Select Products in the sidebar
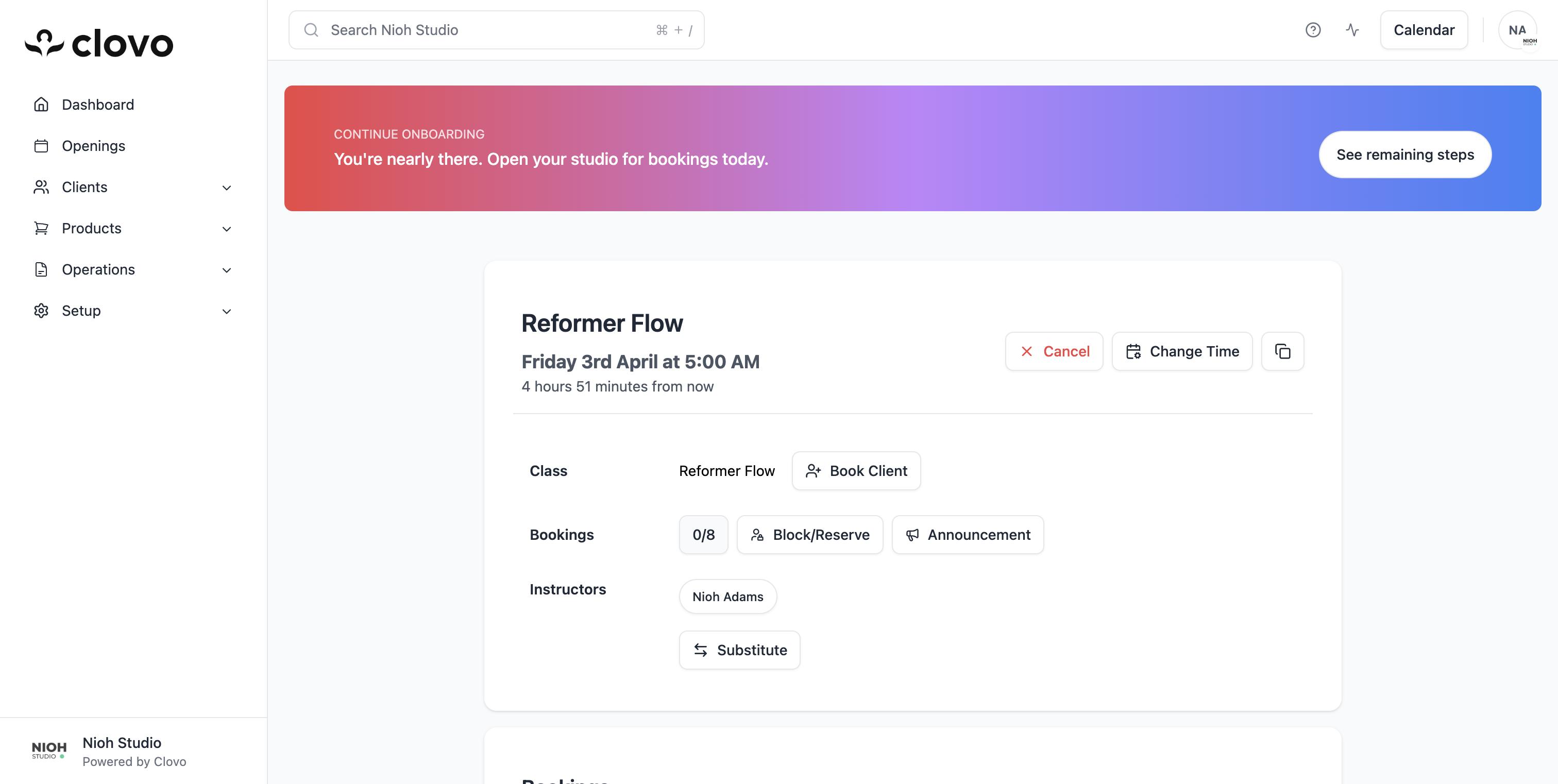The image size is (1558, 784). (91, 228)
